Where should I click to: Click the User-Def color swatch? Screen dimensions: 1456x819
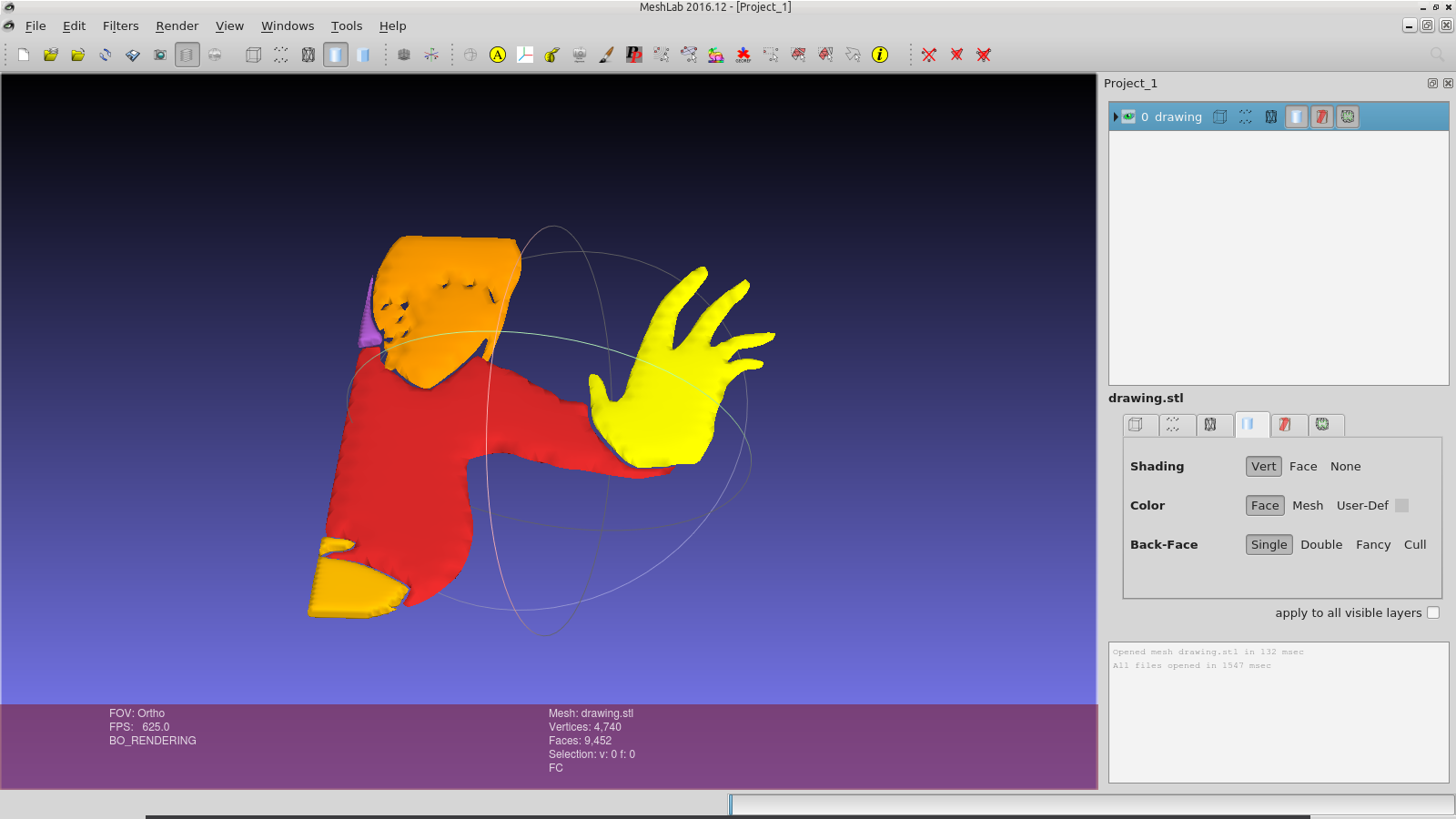(x=1401, y=505)
